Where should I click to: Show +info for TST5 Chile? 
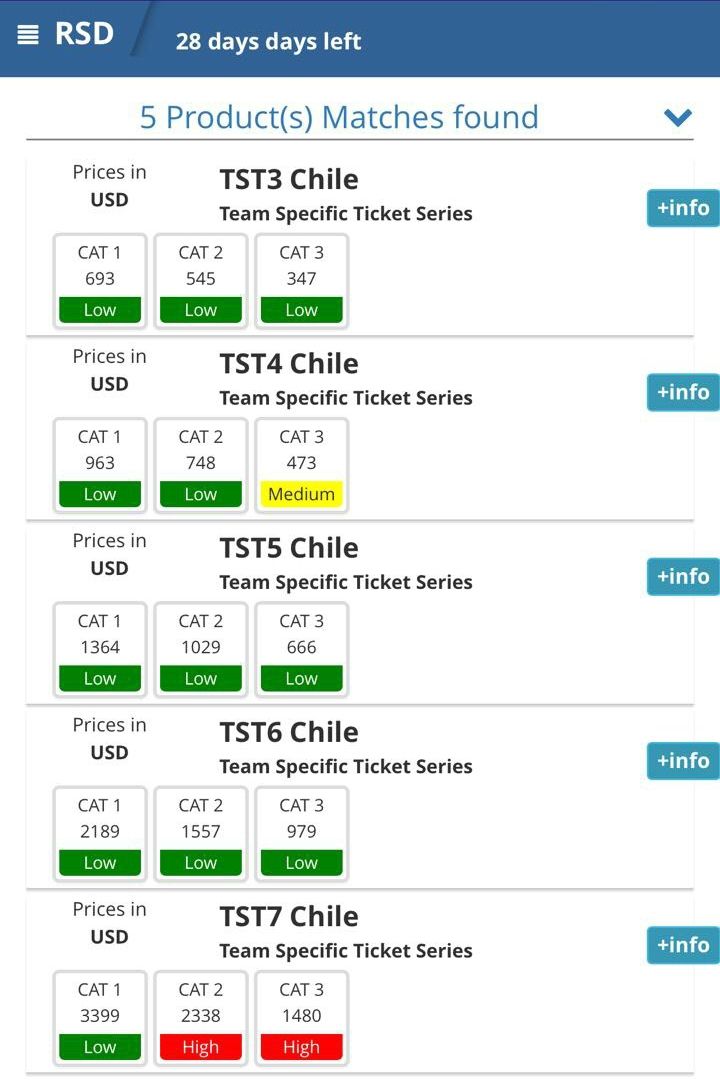pyautogui.click(x=683, y=576)
